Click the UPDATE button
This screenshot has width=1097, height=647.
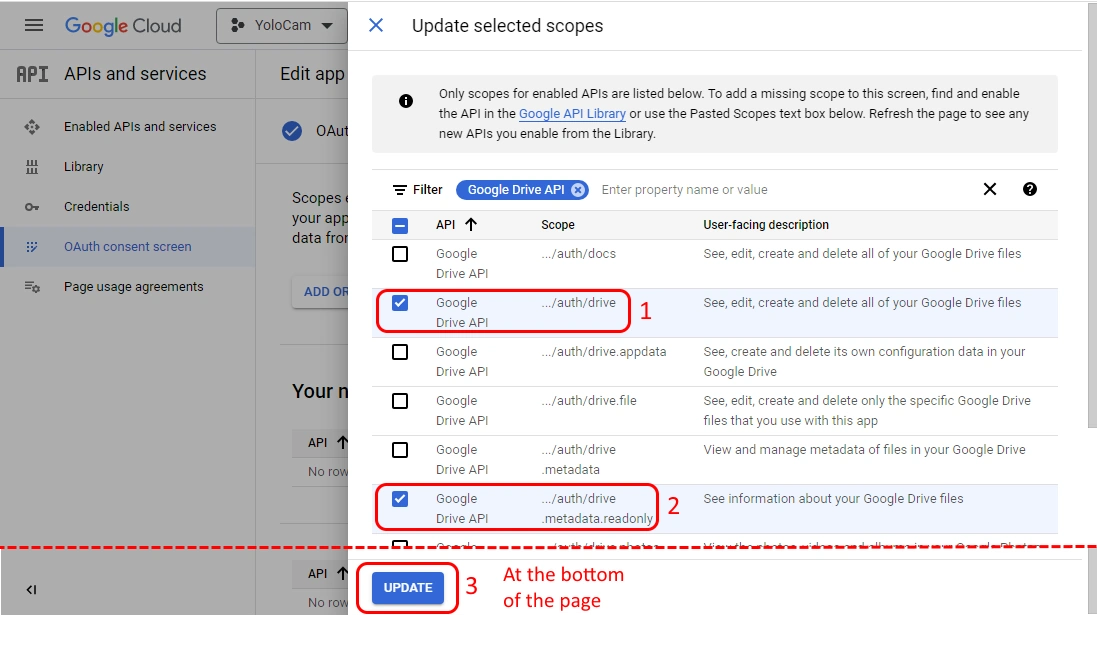pos(408,588)
